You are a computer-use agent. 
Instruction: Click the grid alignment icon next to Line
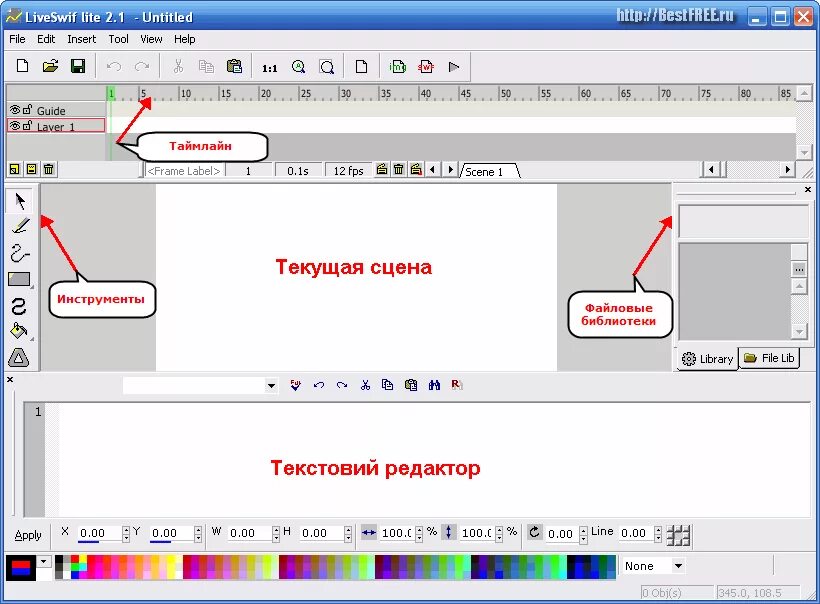click(678, 535)
